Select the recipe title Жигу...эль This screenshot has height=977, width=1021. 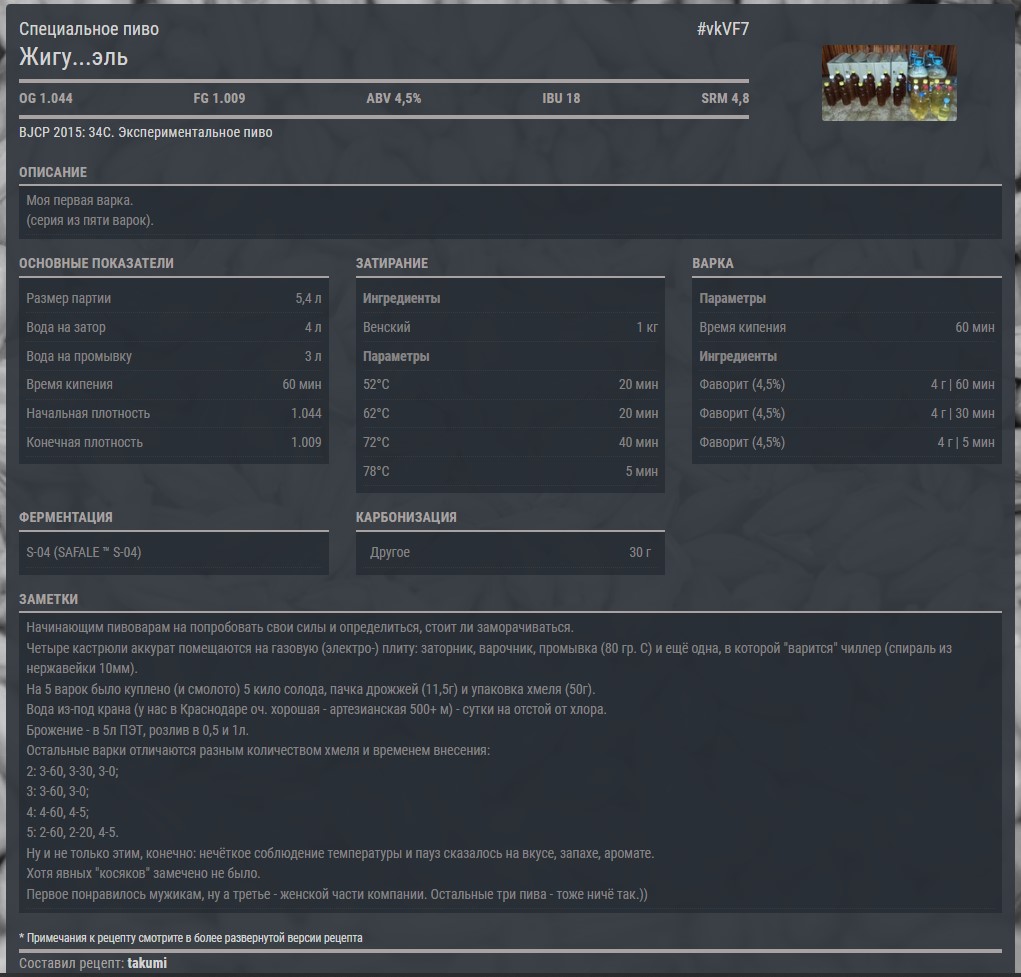(74, 57)
